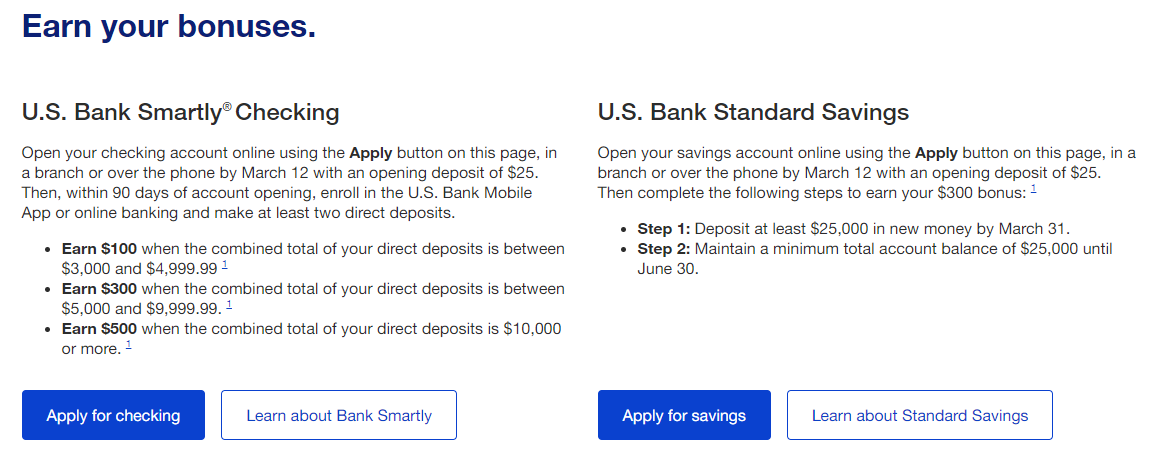Click bold Apply word in savings paragraph
This screenshot has height=451, width=1169.
click(x=937, y=154)
